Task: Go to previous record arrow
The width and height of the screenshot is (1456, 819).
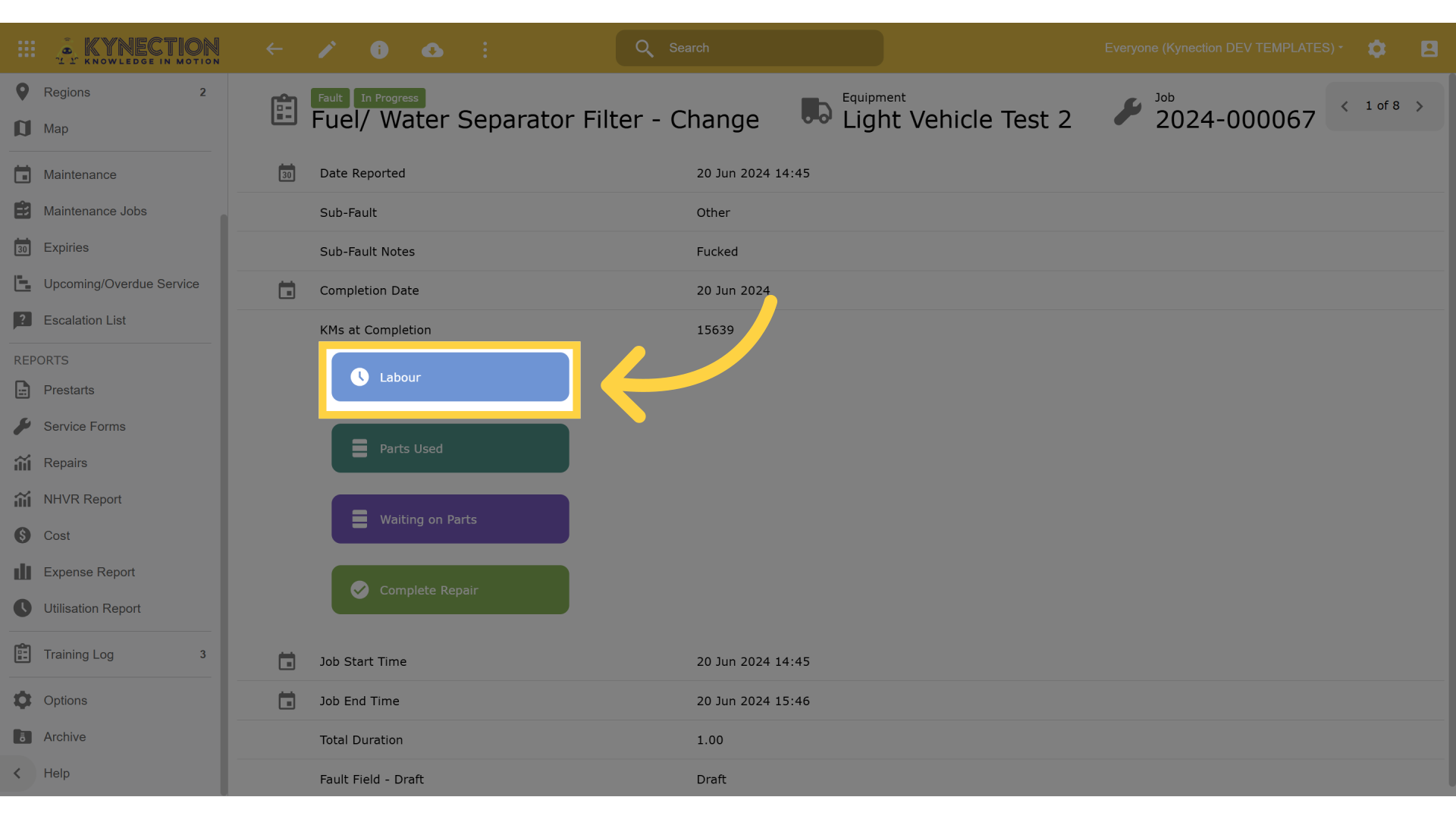Action: tap(1345, 106)
